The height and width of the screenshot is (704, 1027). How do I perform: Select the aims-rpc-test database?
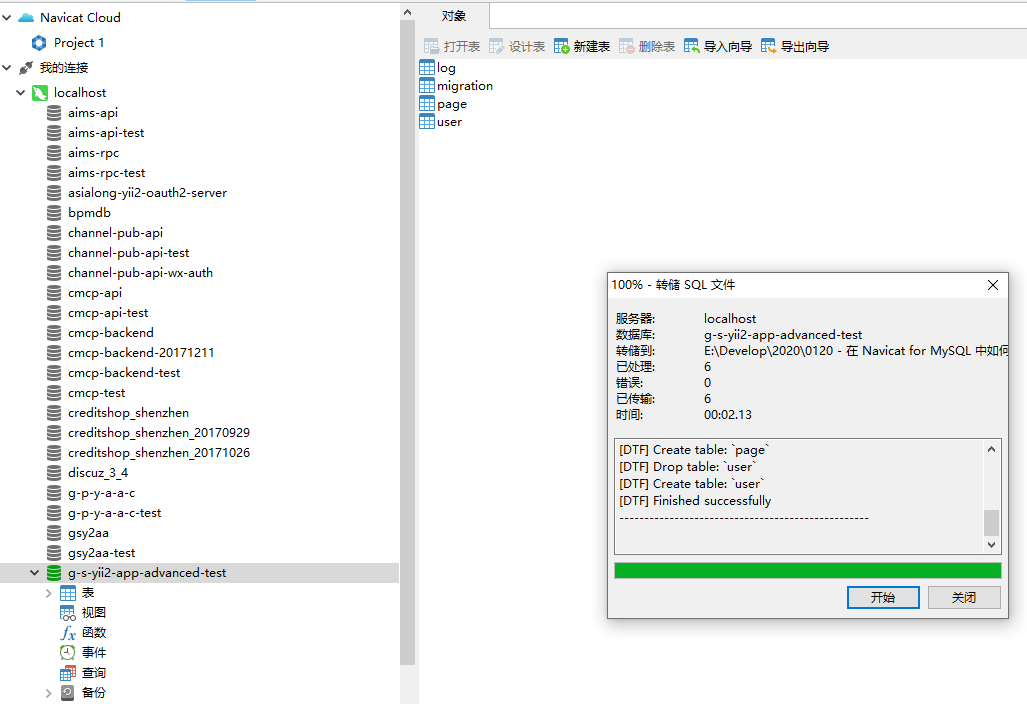pos(106,173)
